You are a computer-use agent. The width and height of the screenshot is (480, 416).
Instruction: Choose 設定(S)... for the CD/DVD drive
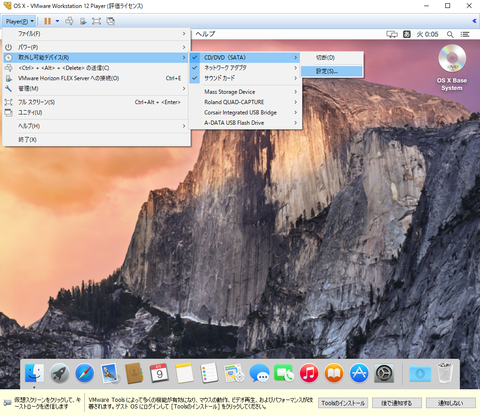point(332,71)
